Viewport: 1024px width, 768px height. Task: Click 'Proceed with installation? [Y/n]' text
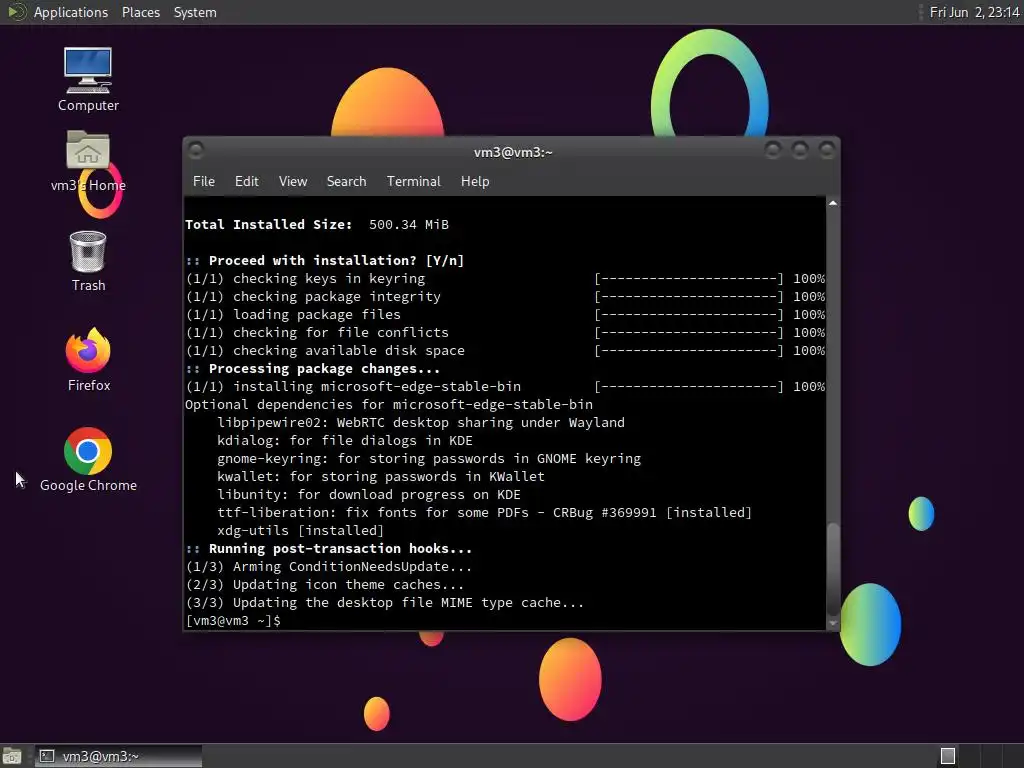click(336, 261)
